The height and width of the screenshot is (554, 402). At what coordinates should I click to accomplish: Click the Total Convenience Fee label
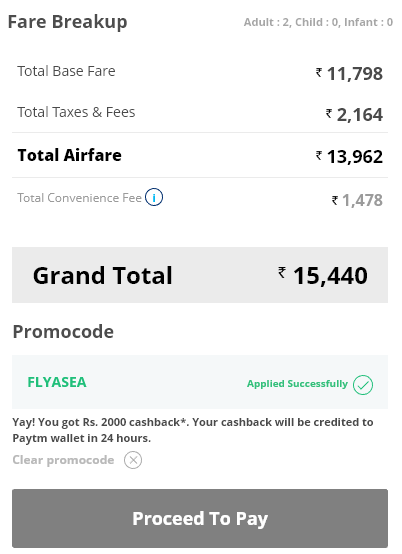[x=79, y=198]
